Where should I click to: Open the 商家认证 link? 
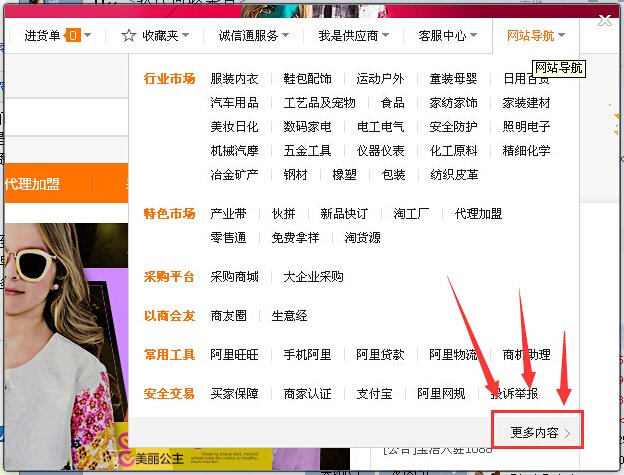[x=307, y=394]
